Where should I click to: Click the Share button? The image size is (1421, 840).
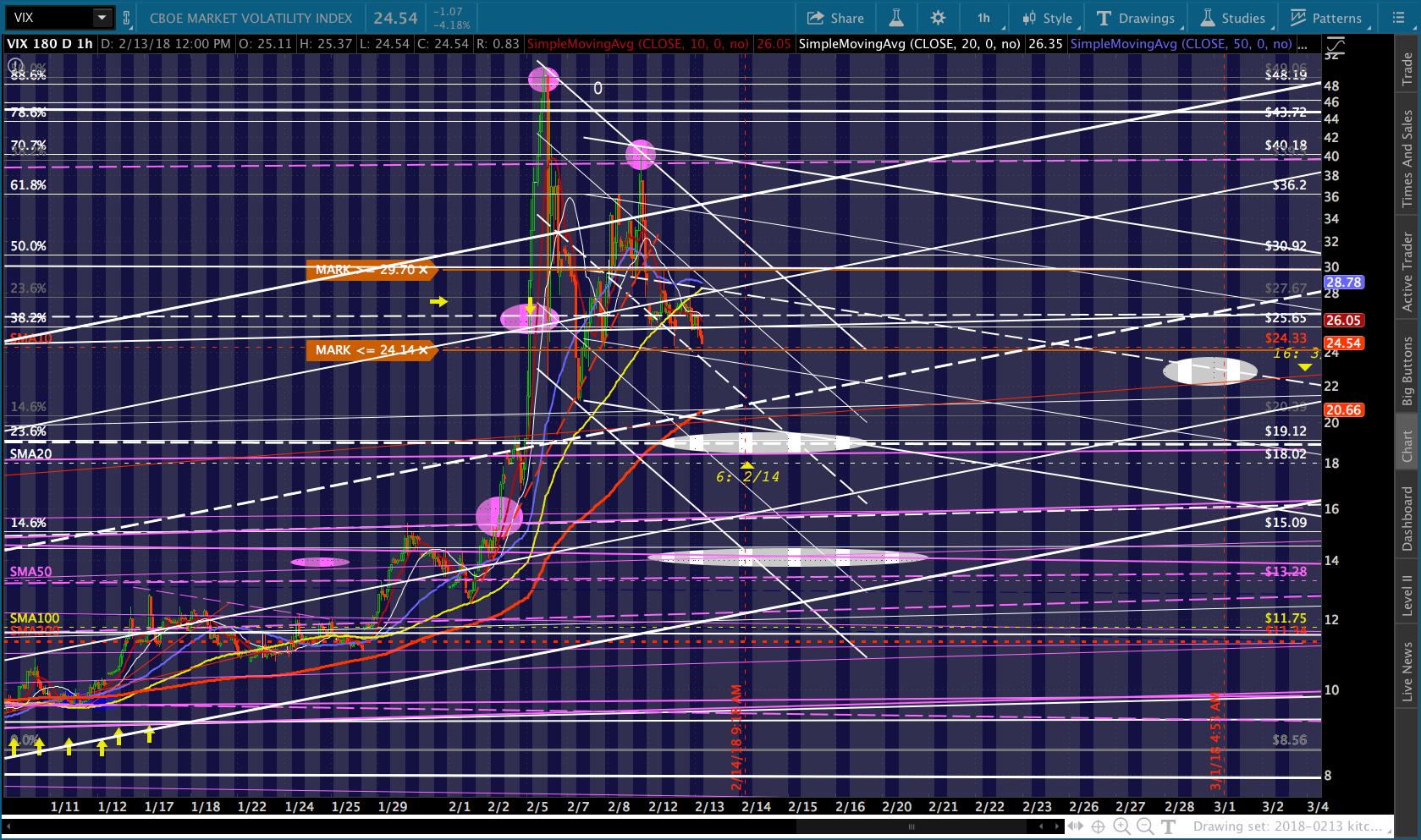coord(835,18)
